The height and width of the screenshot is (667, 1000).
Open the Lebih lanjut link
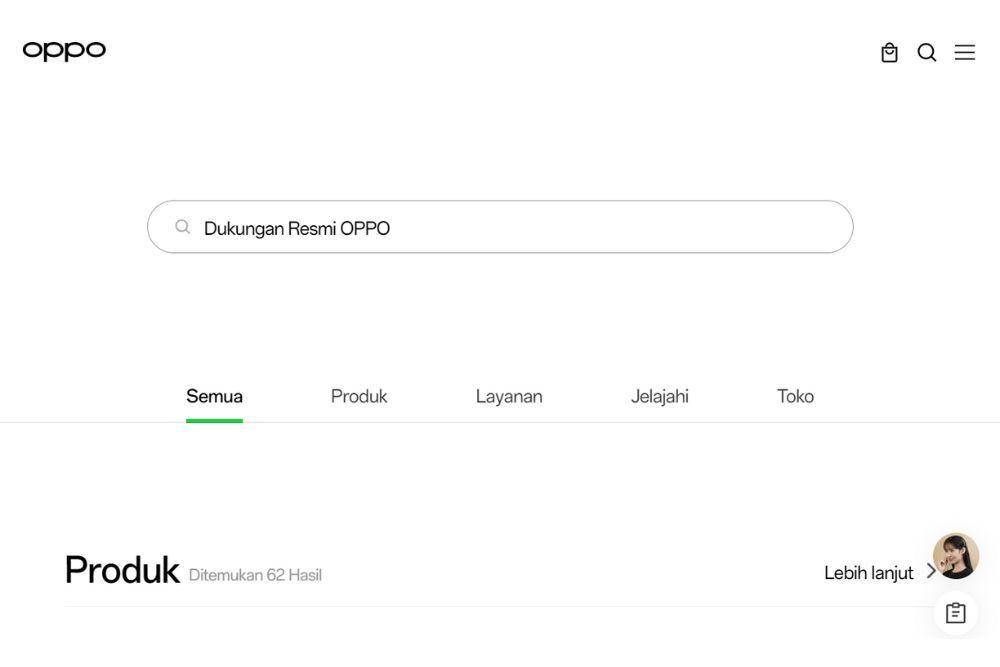[869, 573]
